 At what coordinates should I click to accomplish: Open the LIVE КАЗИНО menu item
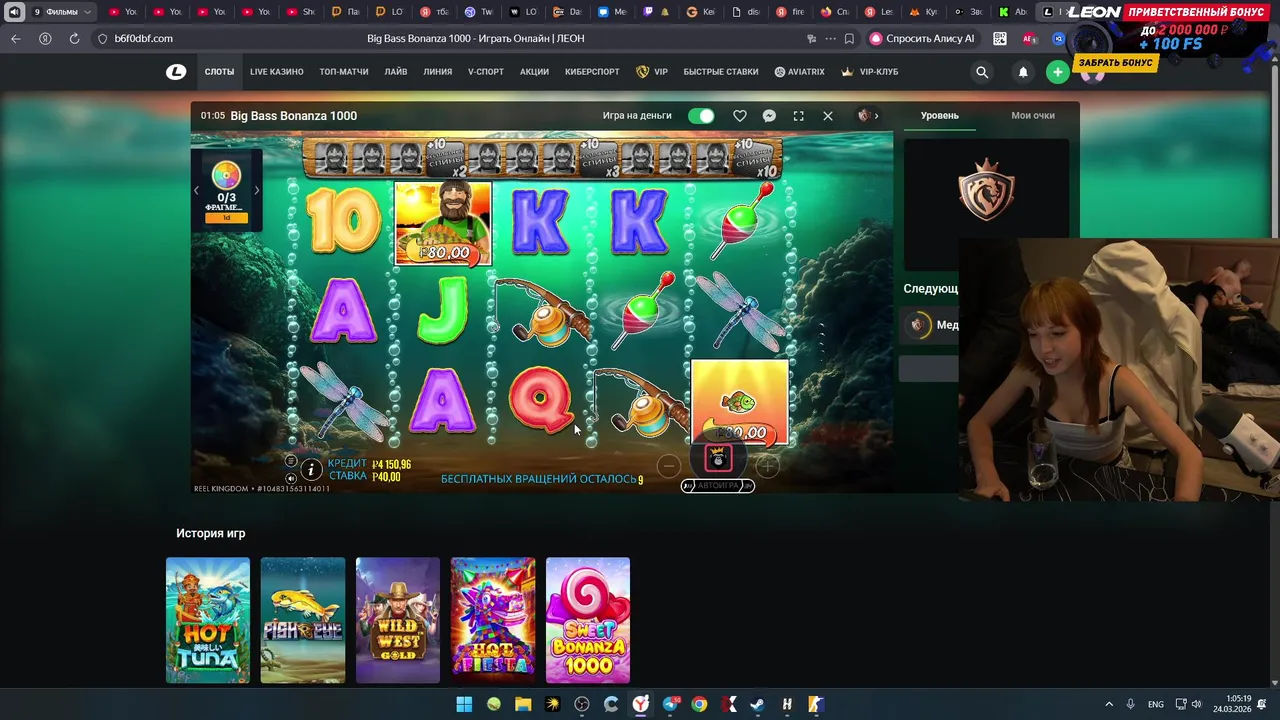(x=277, y=72)
